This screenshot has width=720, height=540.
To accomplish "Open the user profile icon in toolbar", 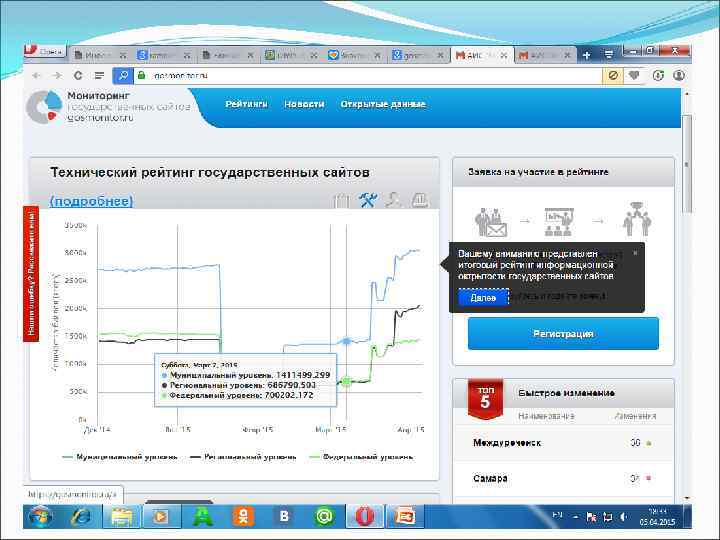I will tap(679, 75).
